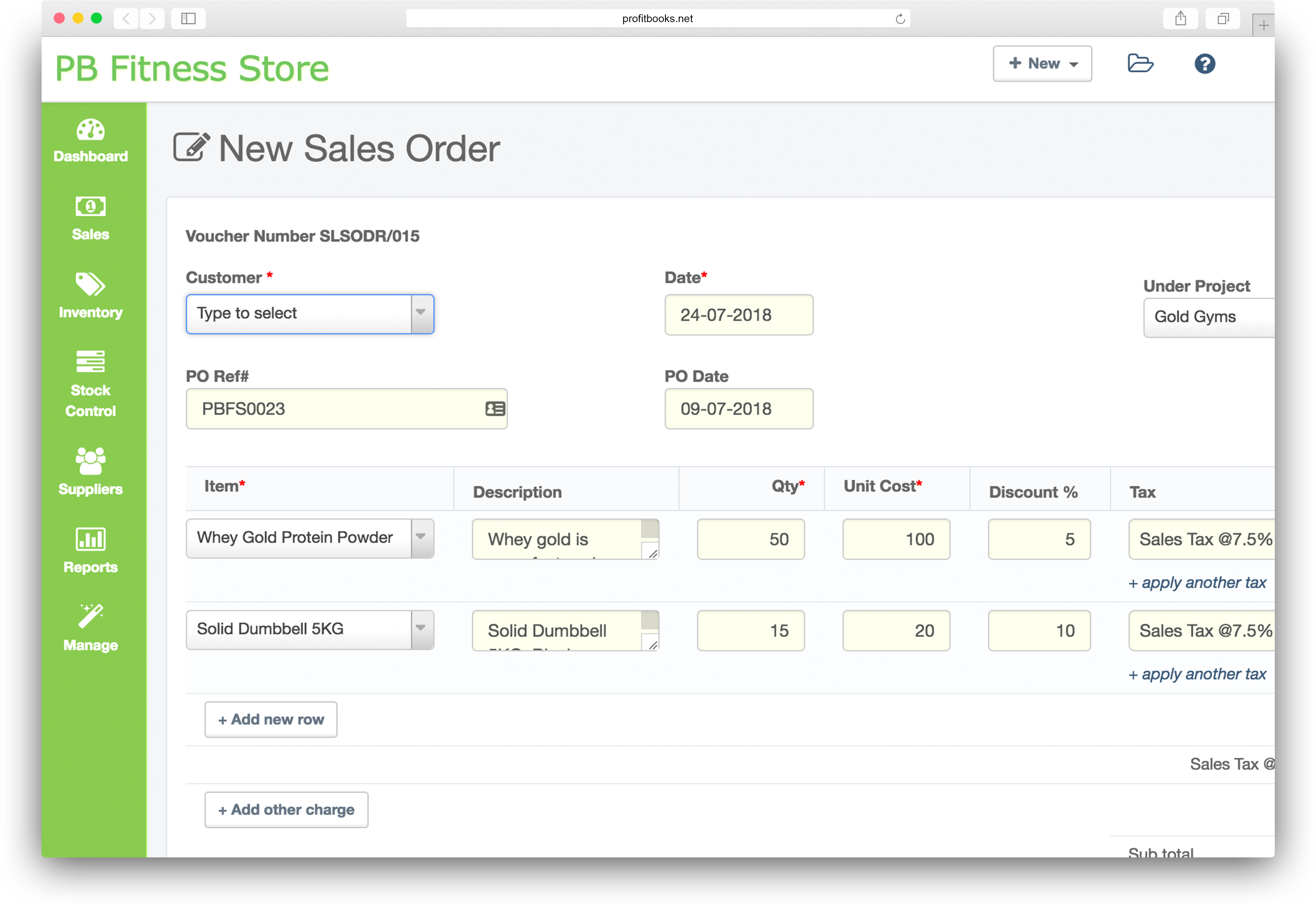Open the Manage magic wand icon

click(x=90, y=617)
